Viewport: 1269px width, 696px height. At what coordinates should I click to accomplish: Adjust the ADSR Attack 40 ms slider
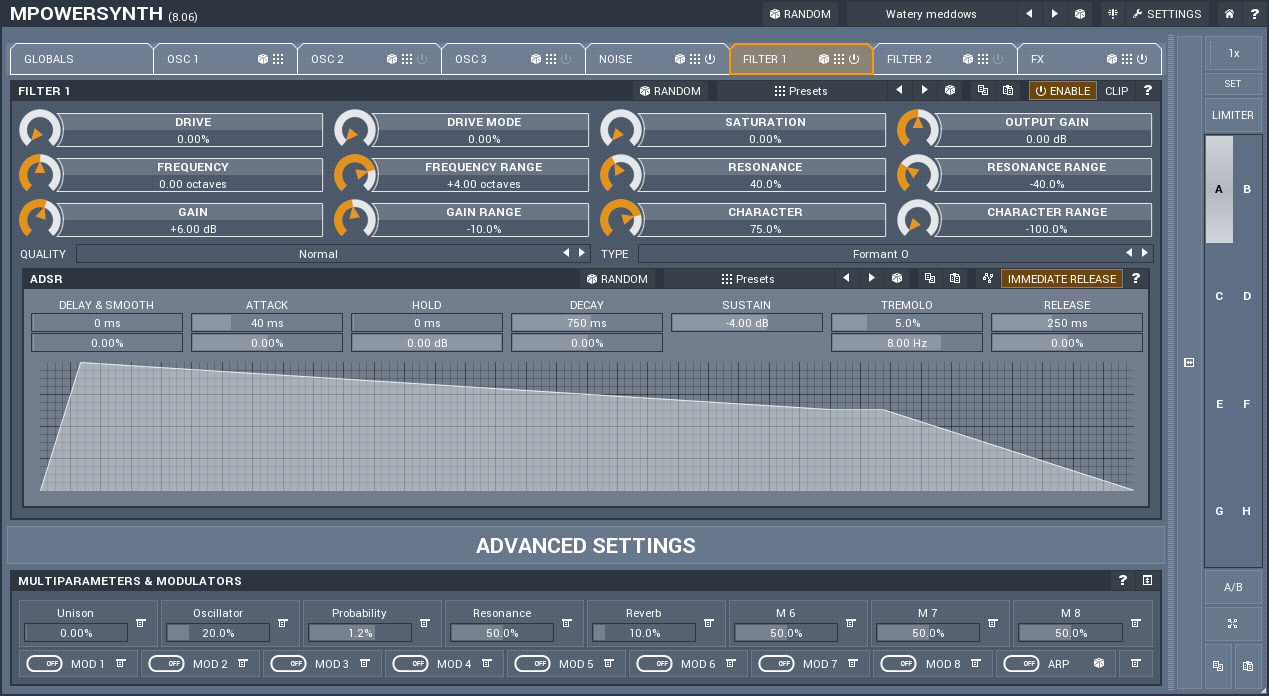click(x=267, y=323)
